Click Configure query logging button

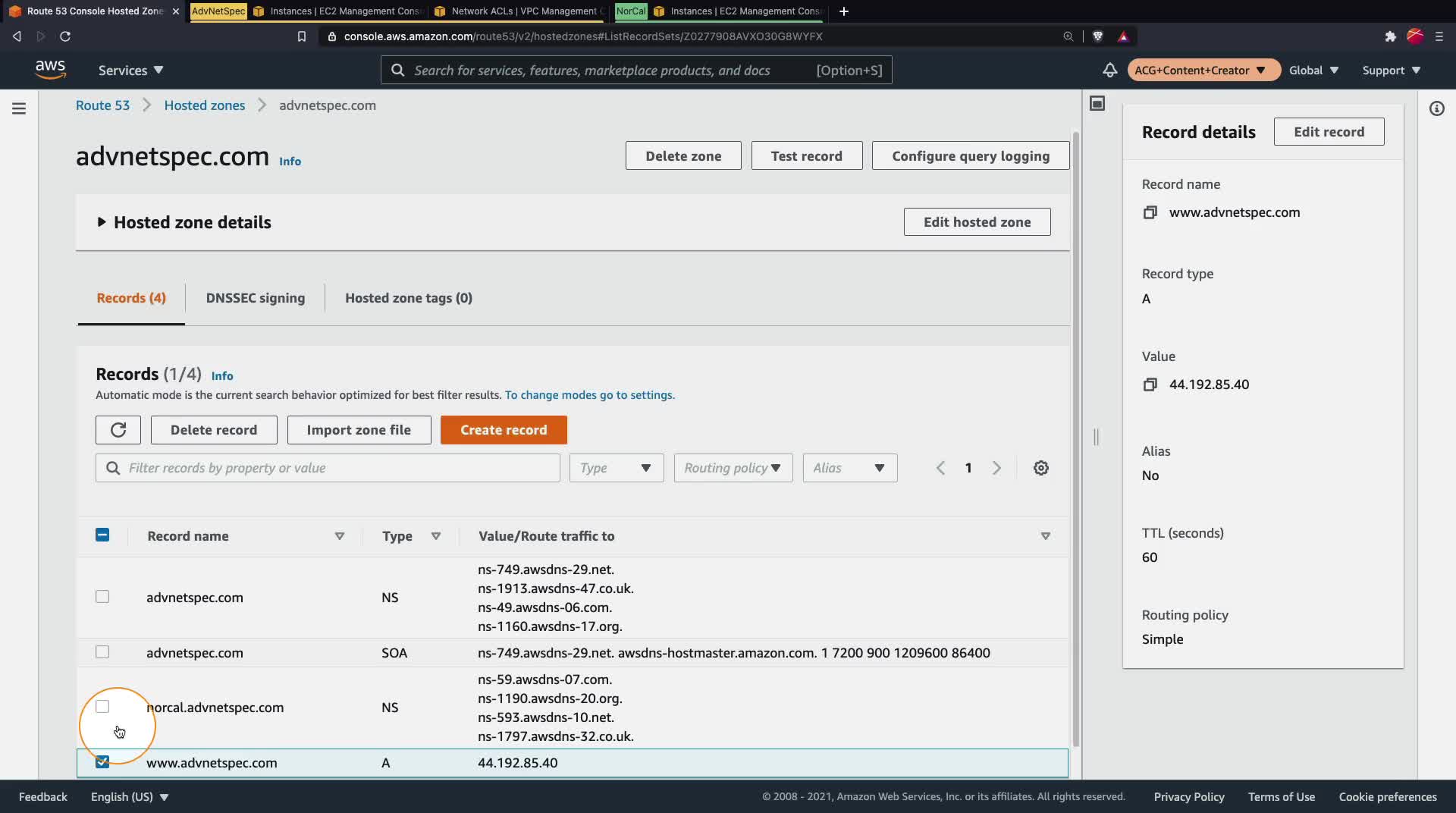click(x=971, y=155)
